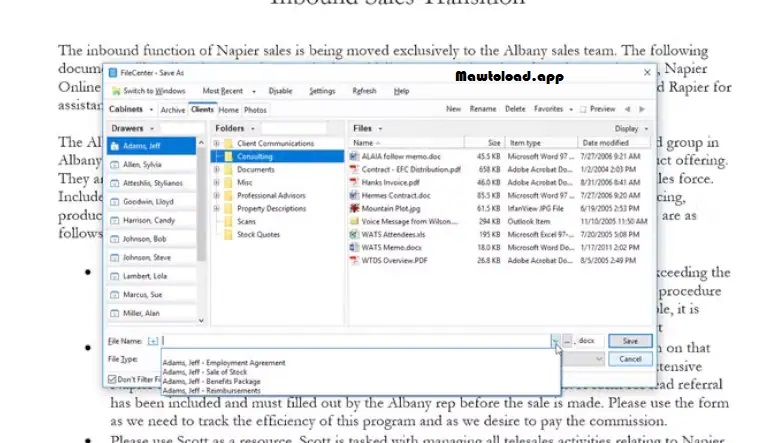The image size is (770, 443).
Task: Click the Mountain Plot.jpg file icon
Action: [x=354, y=209]
